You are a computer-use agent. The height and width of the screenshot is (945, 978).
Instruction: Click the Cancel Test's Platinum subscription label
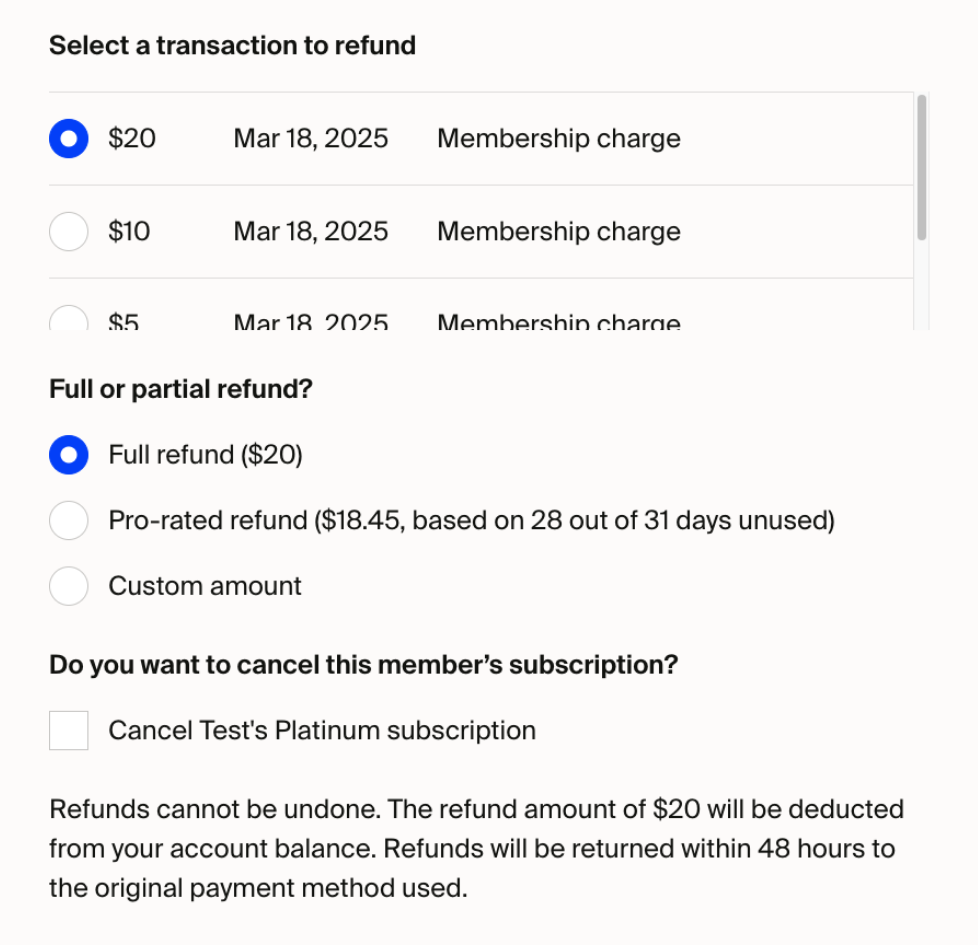click(x=320, y=730)
